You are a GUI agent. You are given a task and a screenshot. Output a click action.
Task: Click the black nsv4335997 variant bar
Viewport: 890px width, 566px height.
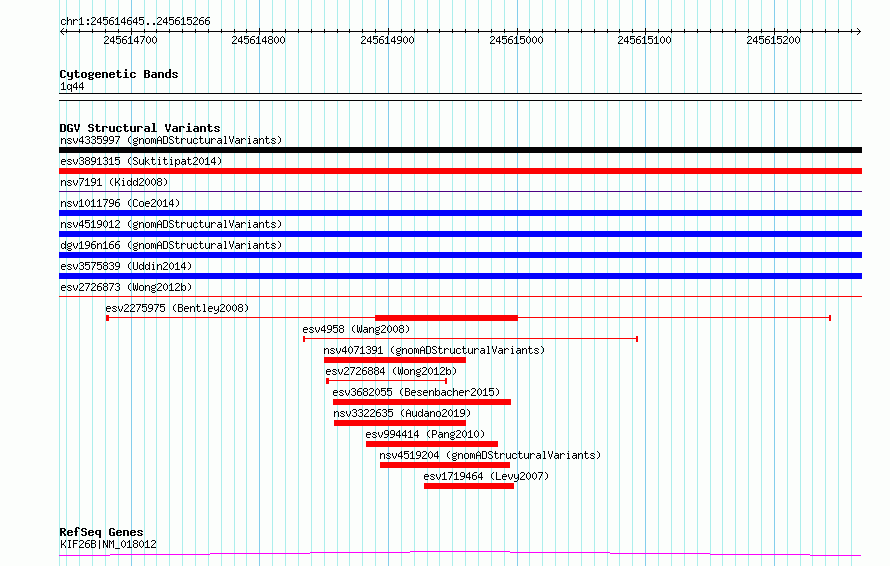[x=460, y=150]
